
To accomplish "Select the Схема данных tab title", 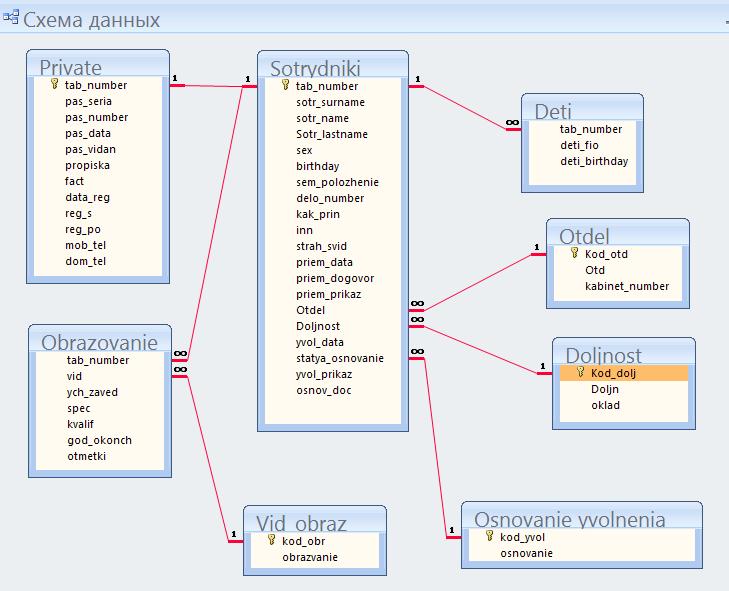I will [x=92, y=20].
